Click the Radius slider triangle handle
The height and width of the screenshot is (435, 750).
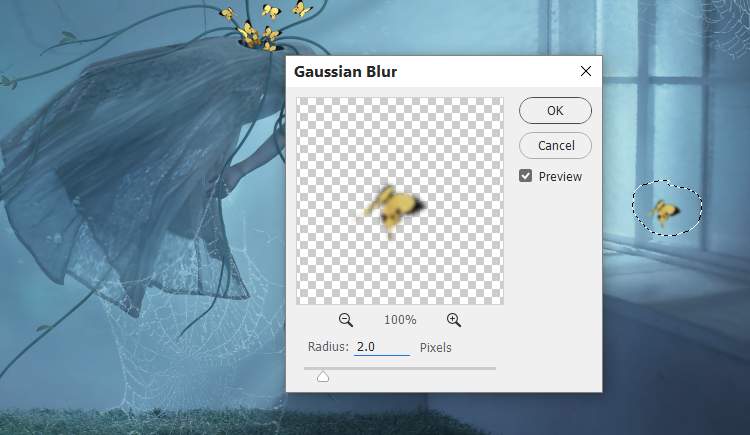pyautogui.click(x=323, y=376)
